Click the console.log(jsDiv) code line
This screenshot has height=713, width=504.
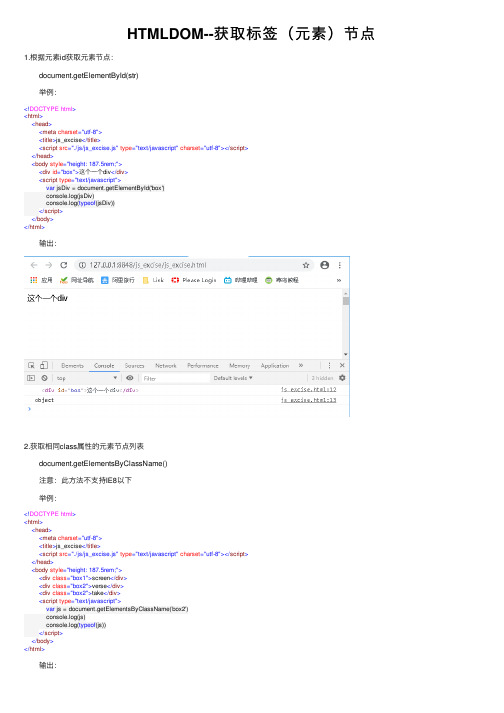[x=70, y=196]
